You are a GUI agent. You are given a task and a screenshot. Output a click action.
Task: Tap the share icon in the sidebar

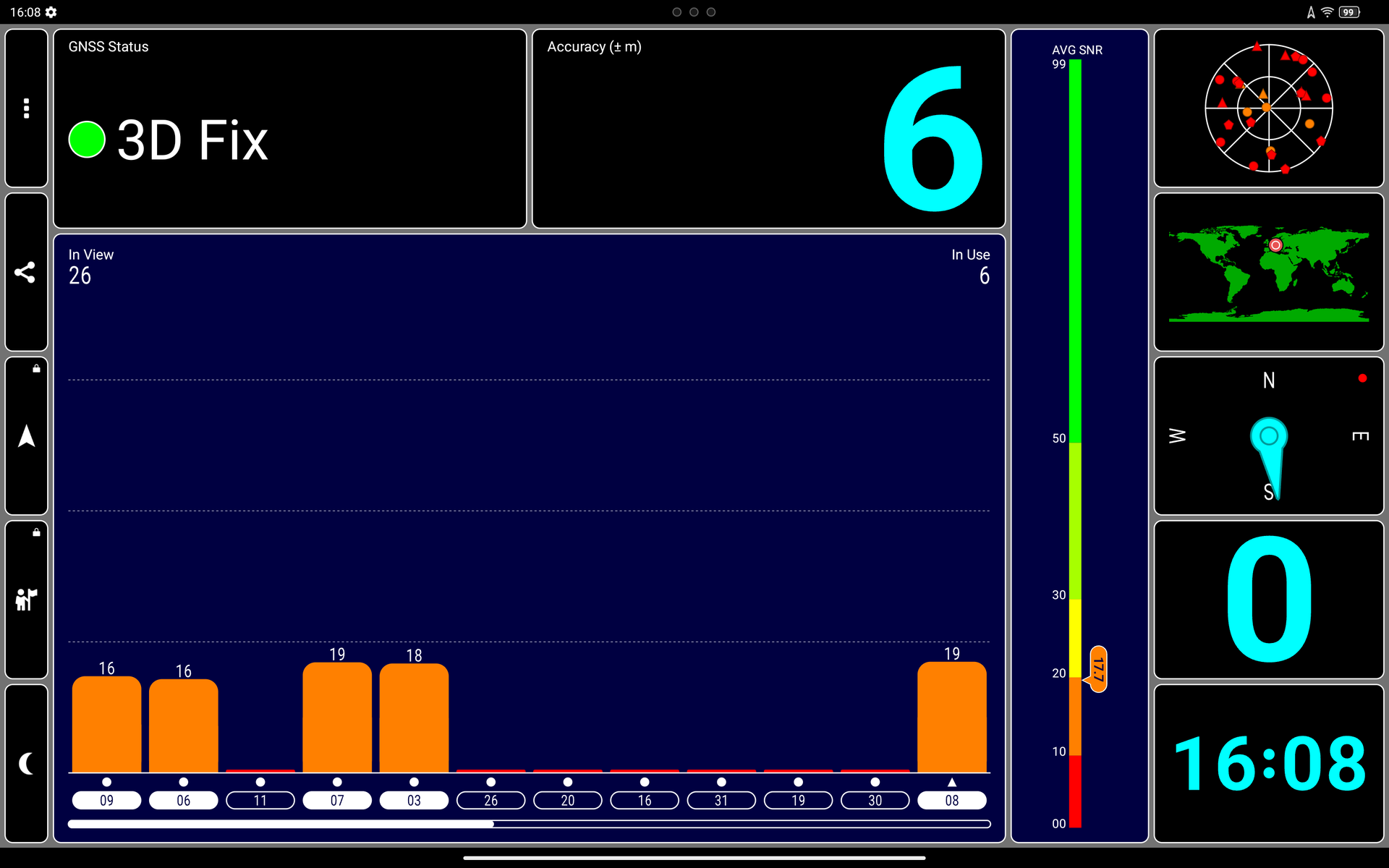click(26, 272)
